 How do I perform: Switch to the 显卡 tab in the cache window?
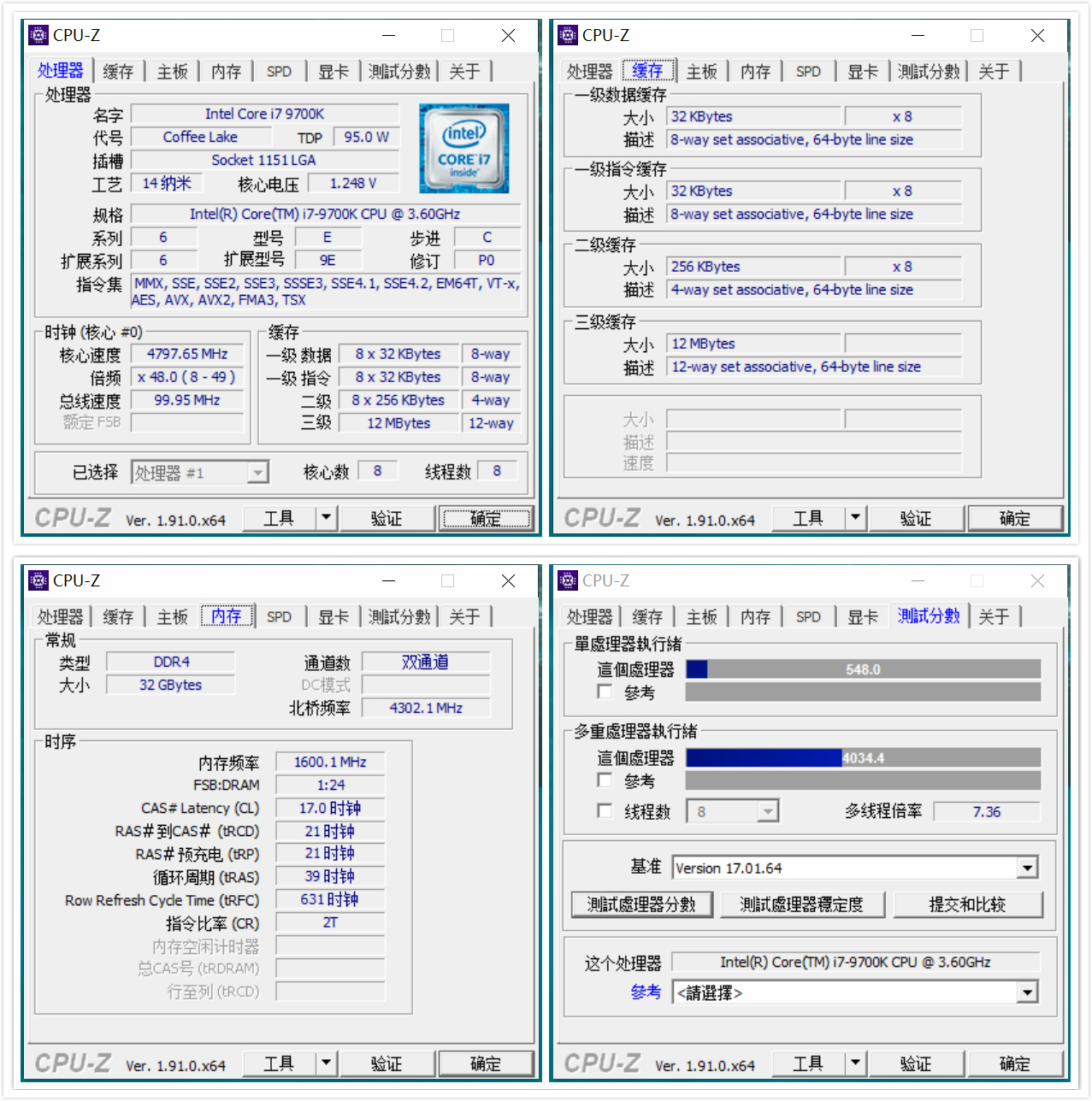pos(862,71)
